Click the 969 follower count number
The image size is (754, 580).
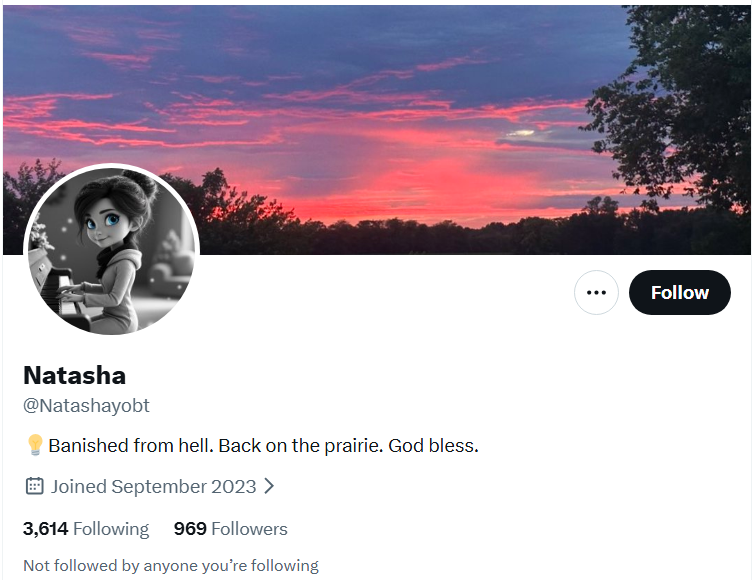click(190, 529)
